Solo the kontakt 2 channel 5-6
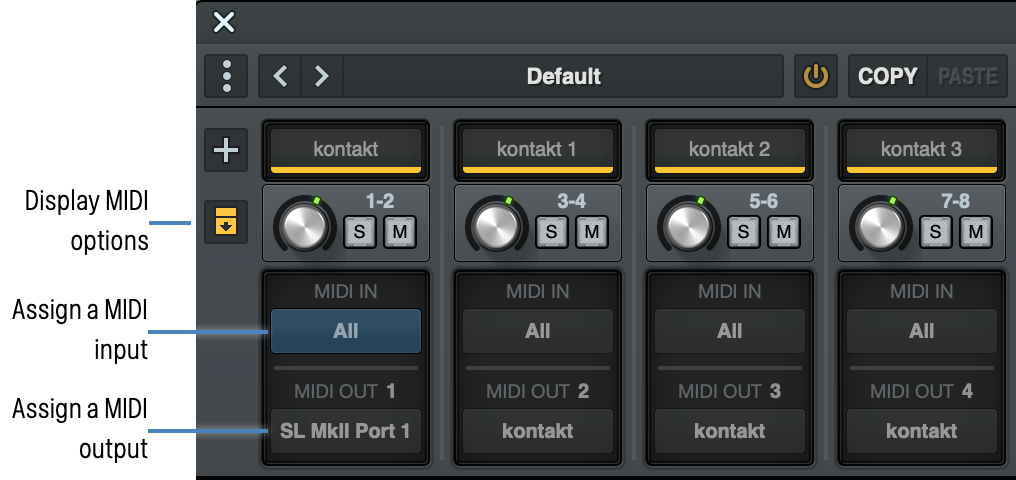 pos(744,232)
